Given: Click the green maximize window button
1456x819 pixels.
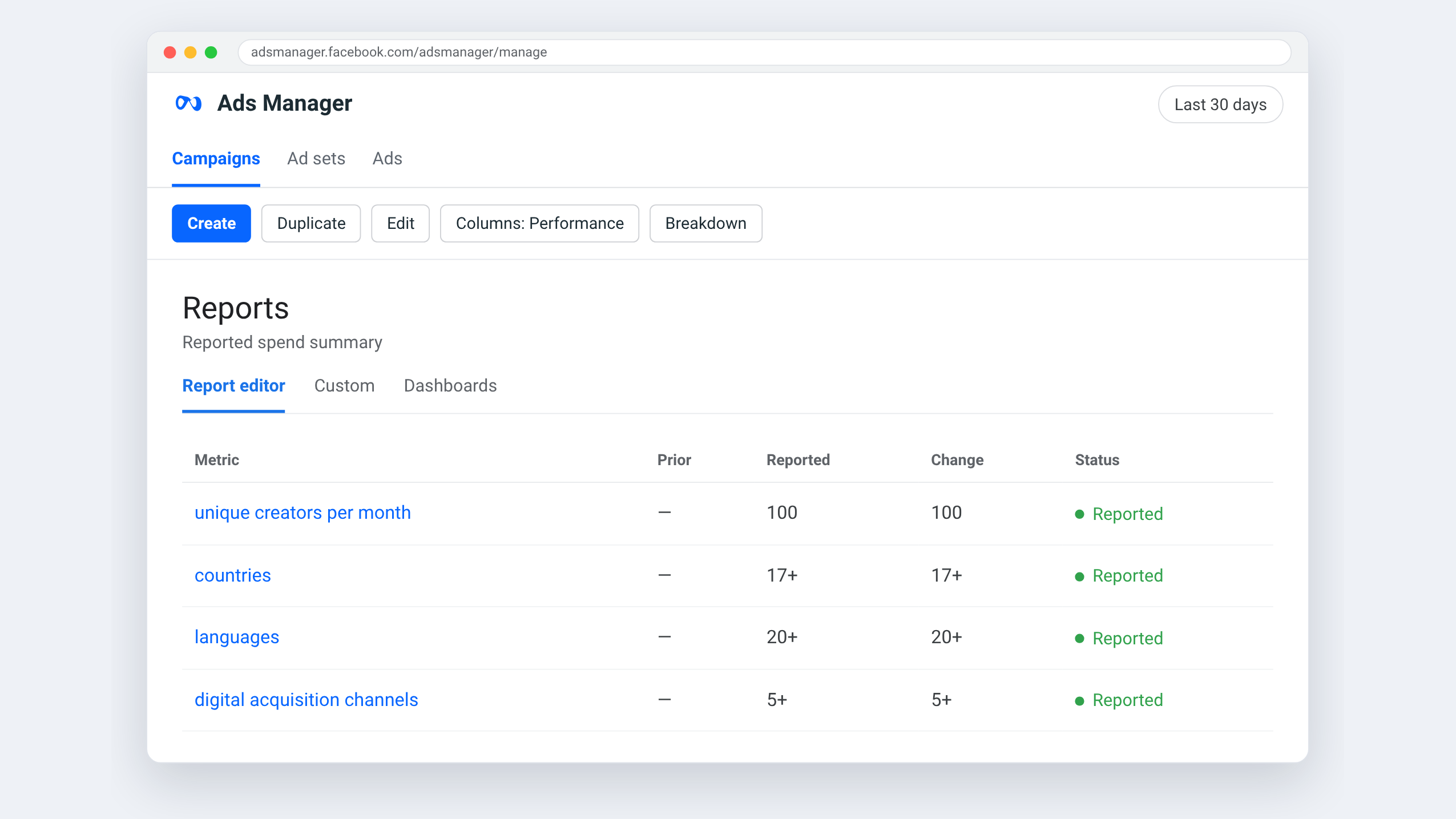Looking at the screenshot, I should tap(211, 53).
